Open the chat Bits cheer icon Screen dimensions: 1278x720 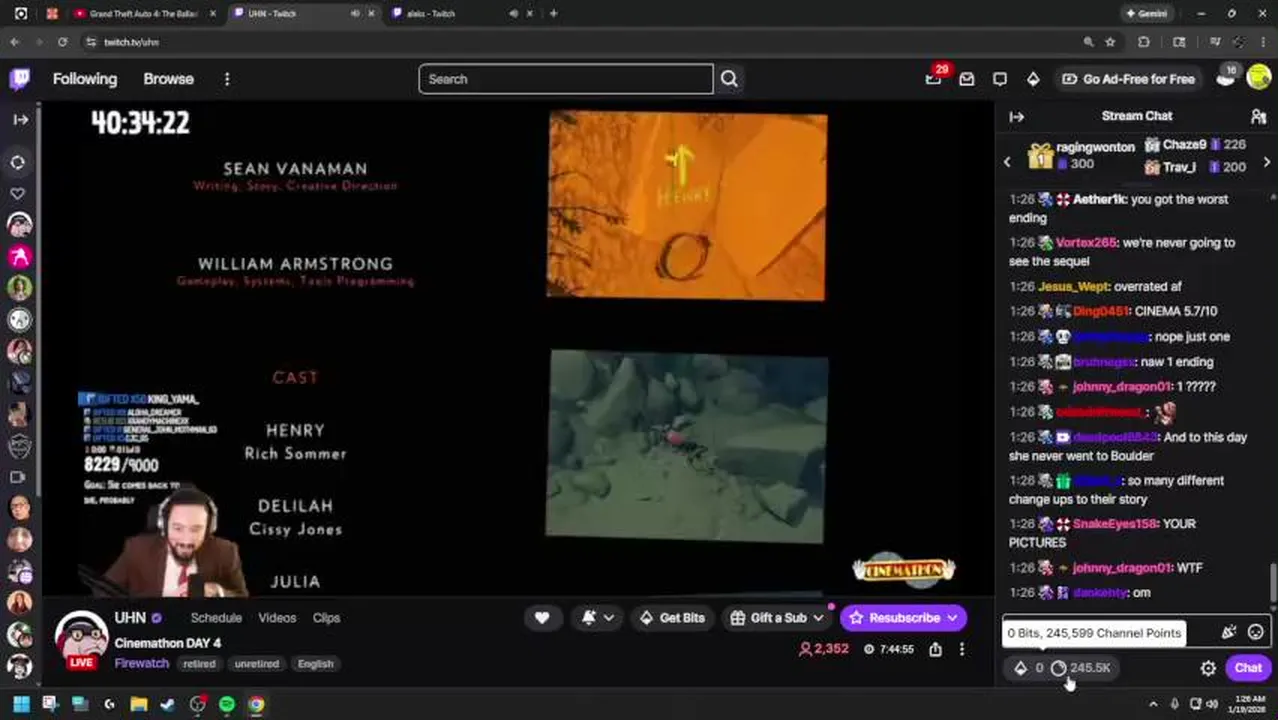(1229, 632)
